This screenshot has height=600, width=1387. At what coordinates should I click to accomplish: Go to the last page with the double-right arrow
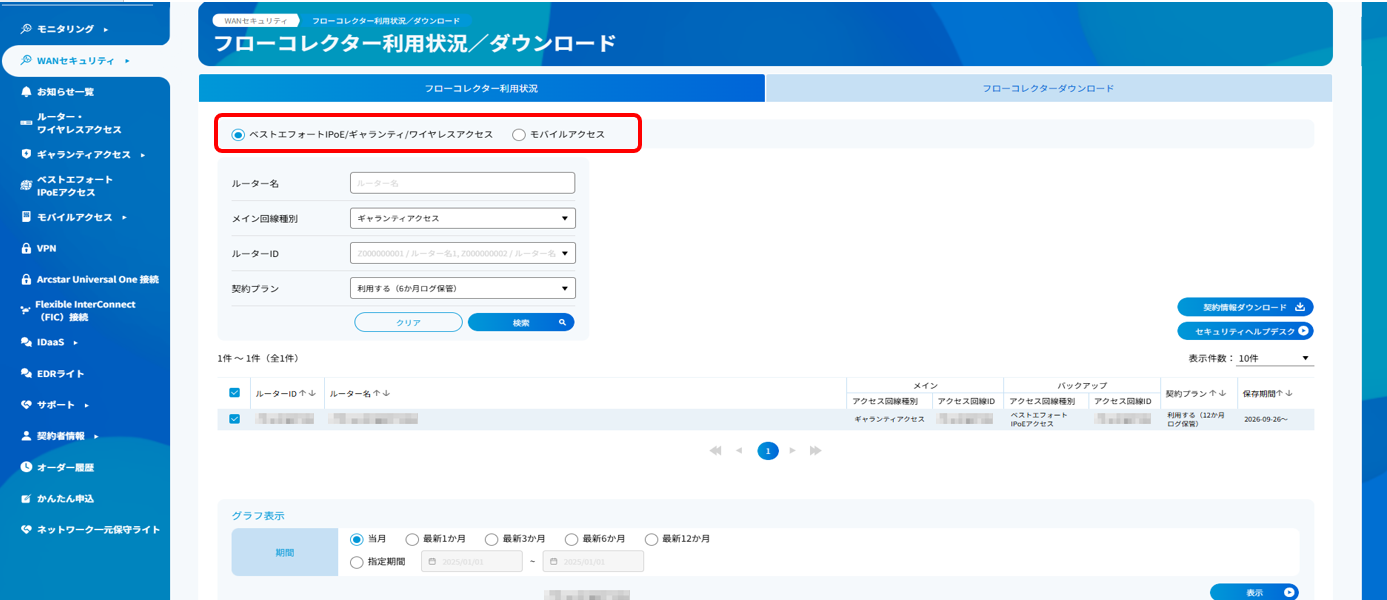(x=816, y=451)
